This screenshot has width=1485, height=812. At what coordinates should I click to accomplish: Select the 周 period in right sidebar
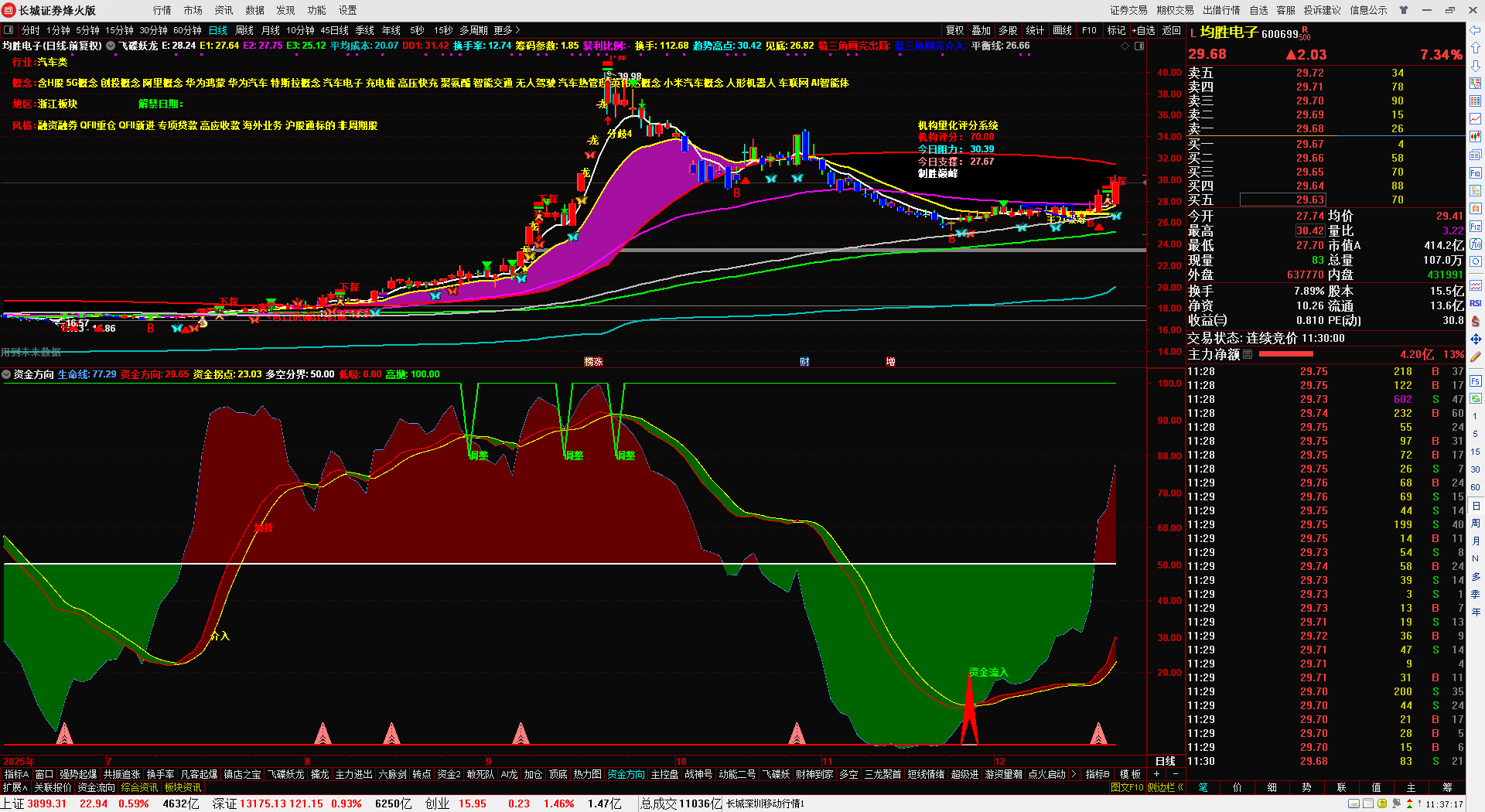(x=1475, y=524)
